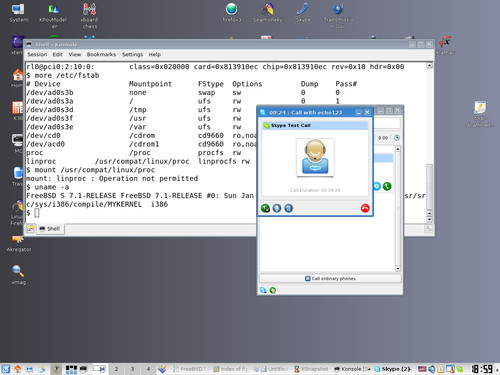Click the Skype contact list scroll-down arrow
500x375 pixels.
397,268
